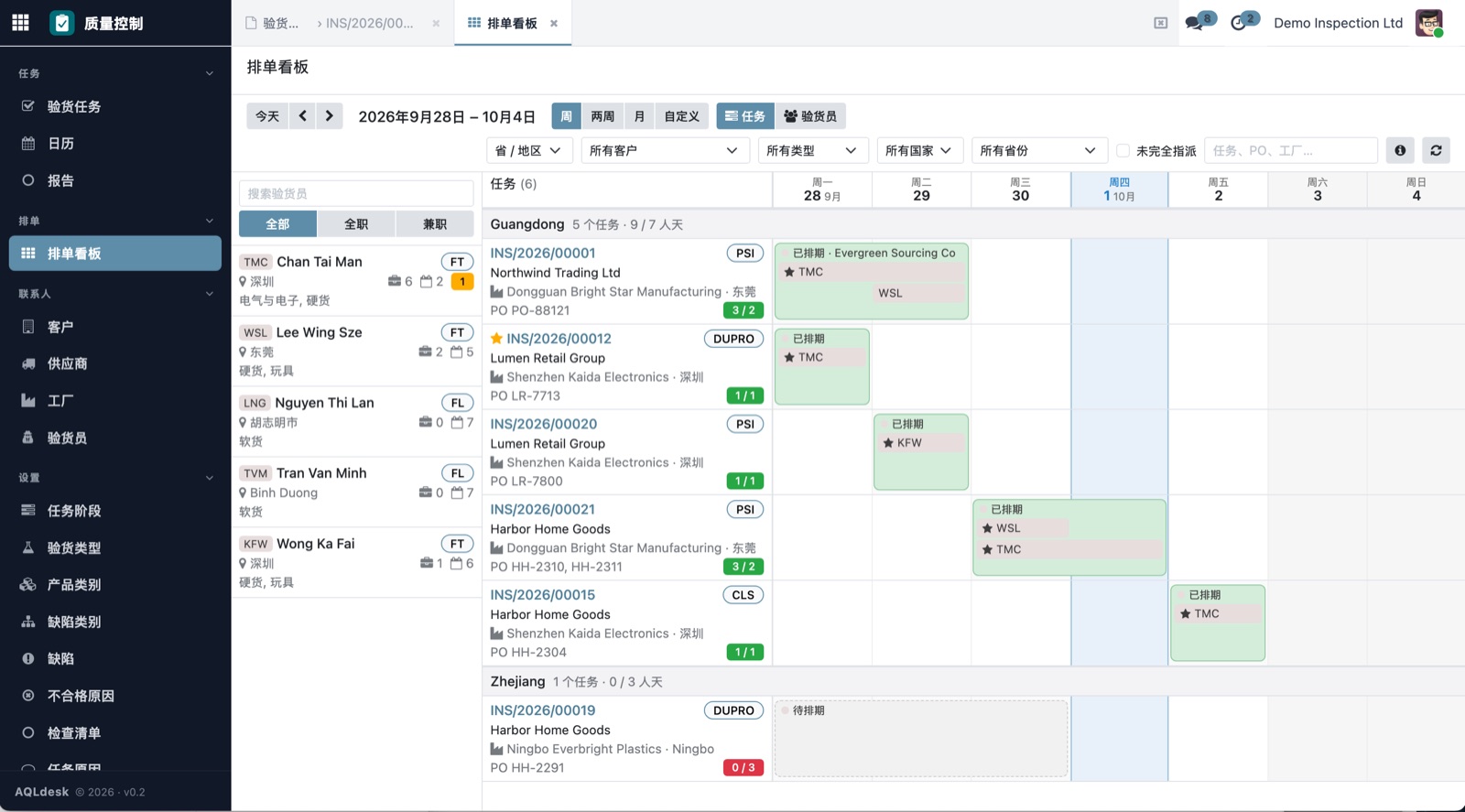Open 报告 in sidebar

tap(115, 180)
